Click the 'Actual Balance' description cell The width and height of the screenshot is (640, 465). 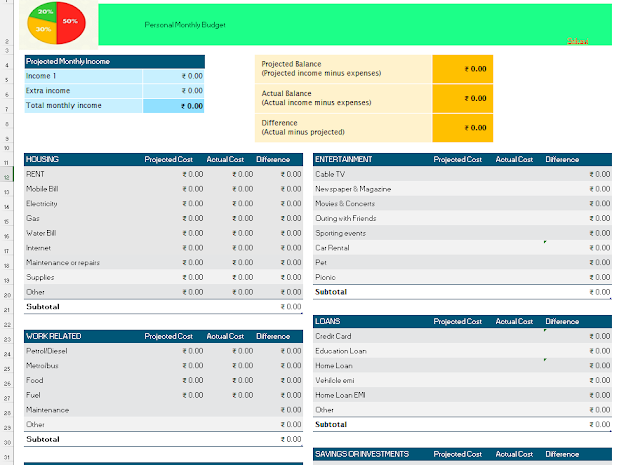(343, 98)
